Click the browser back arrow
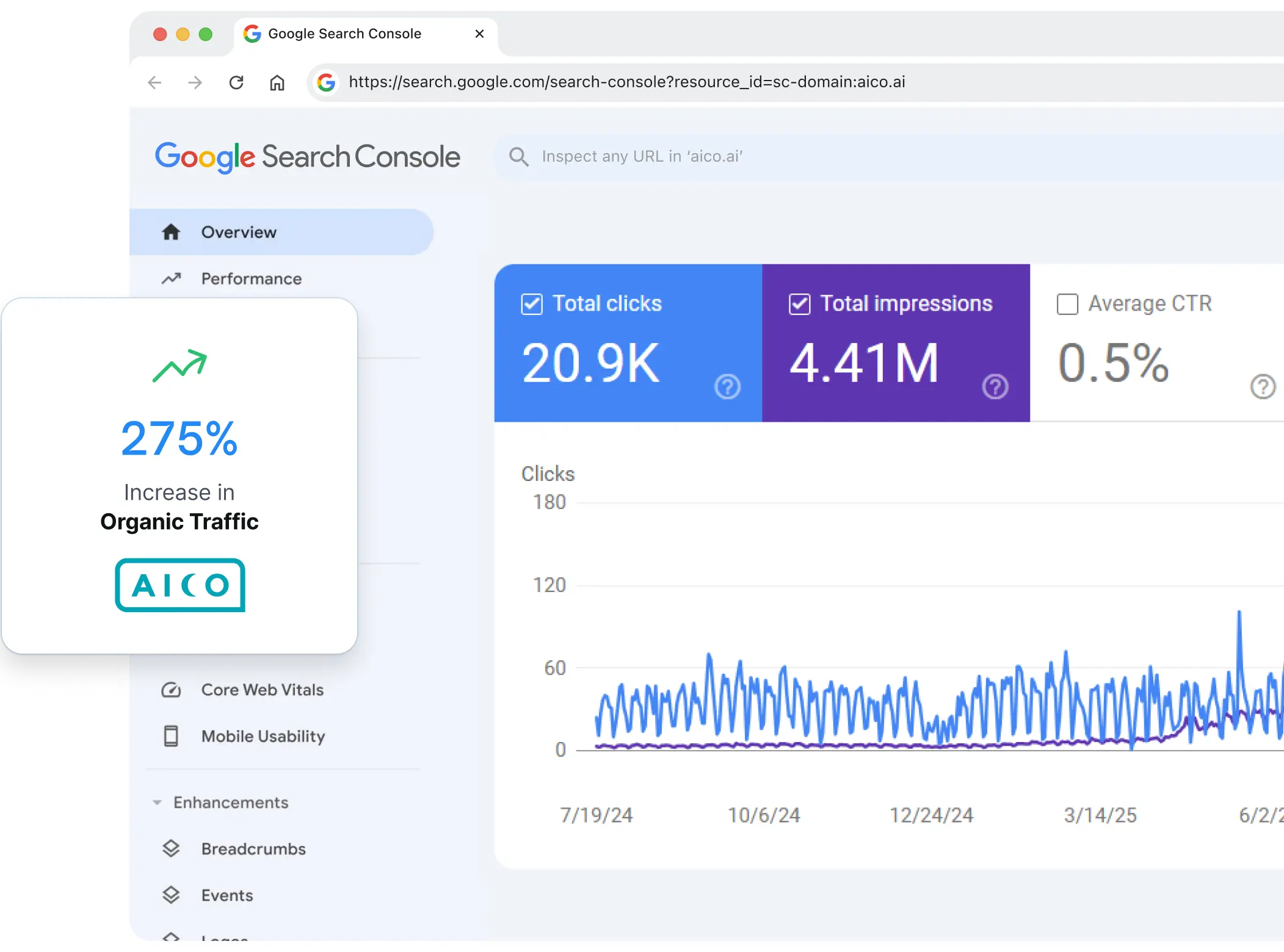Viewport: 1284px width, 952px height. (x=155, y=82)
